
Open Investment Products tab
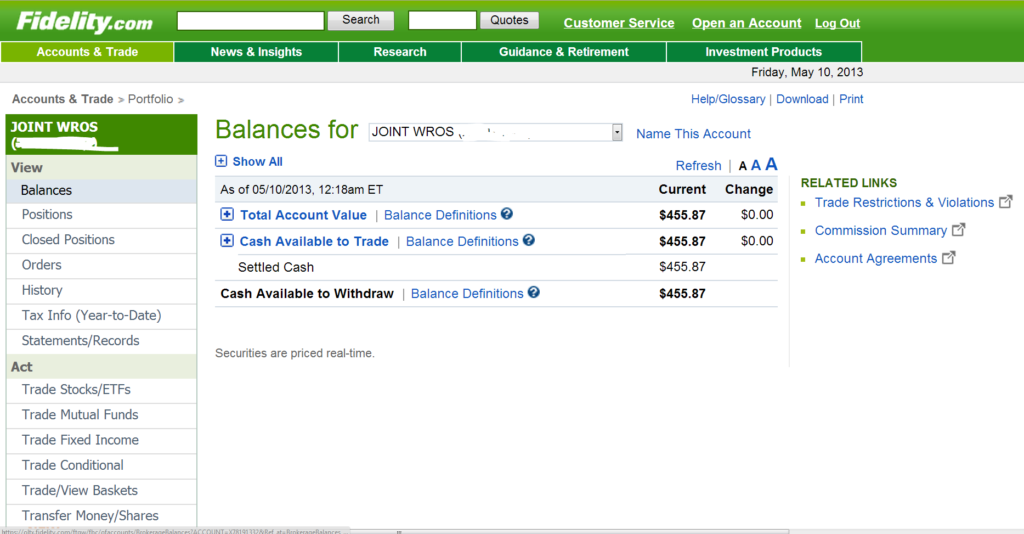tap(763, 52)
